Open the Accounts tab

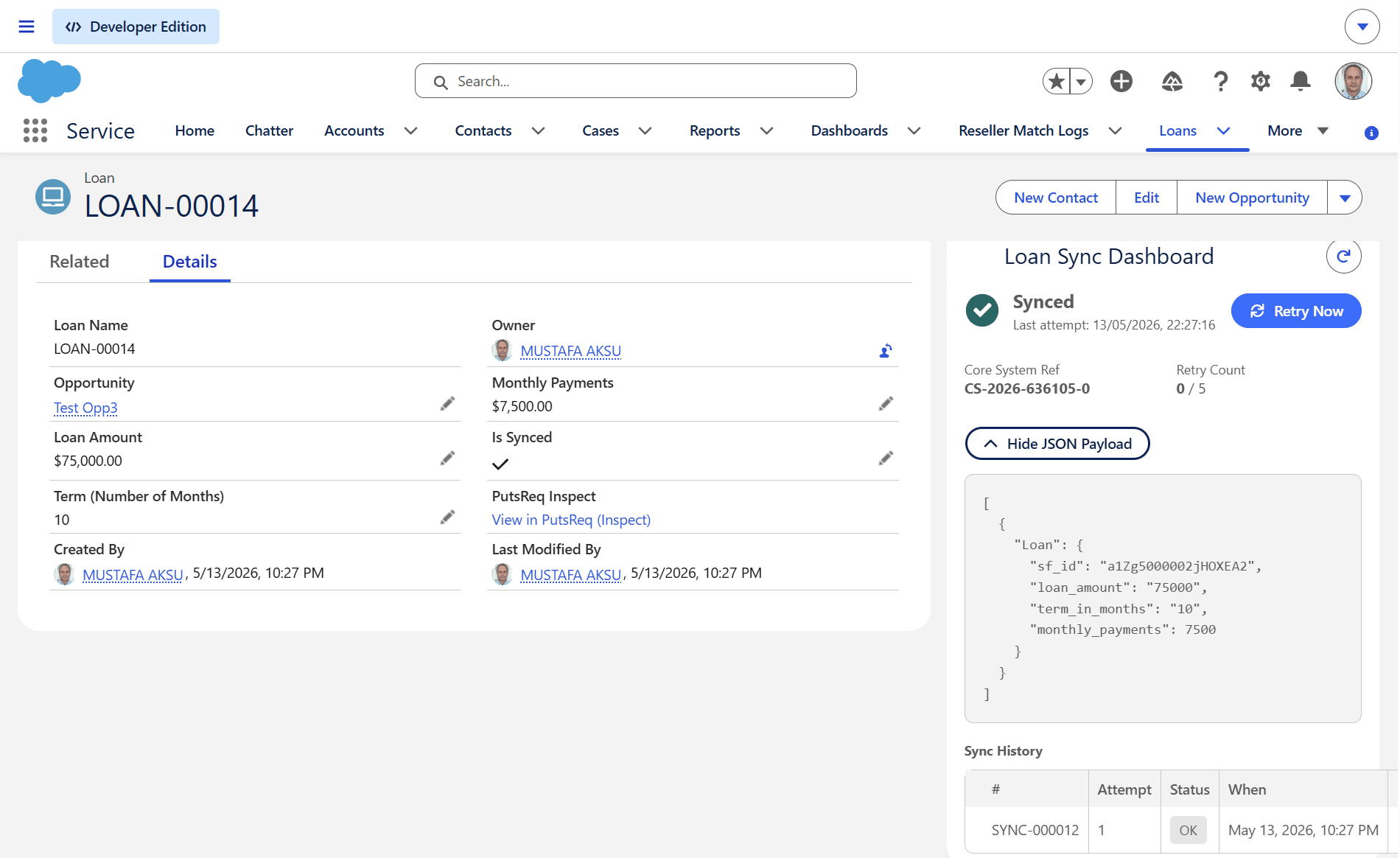[x=354, y=130]
